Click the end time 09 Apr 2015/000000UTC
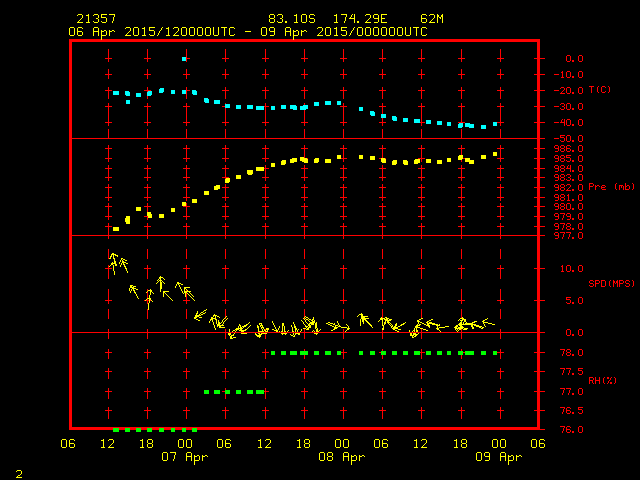 click(344, 32)
